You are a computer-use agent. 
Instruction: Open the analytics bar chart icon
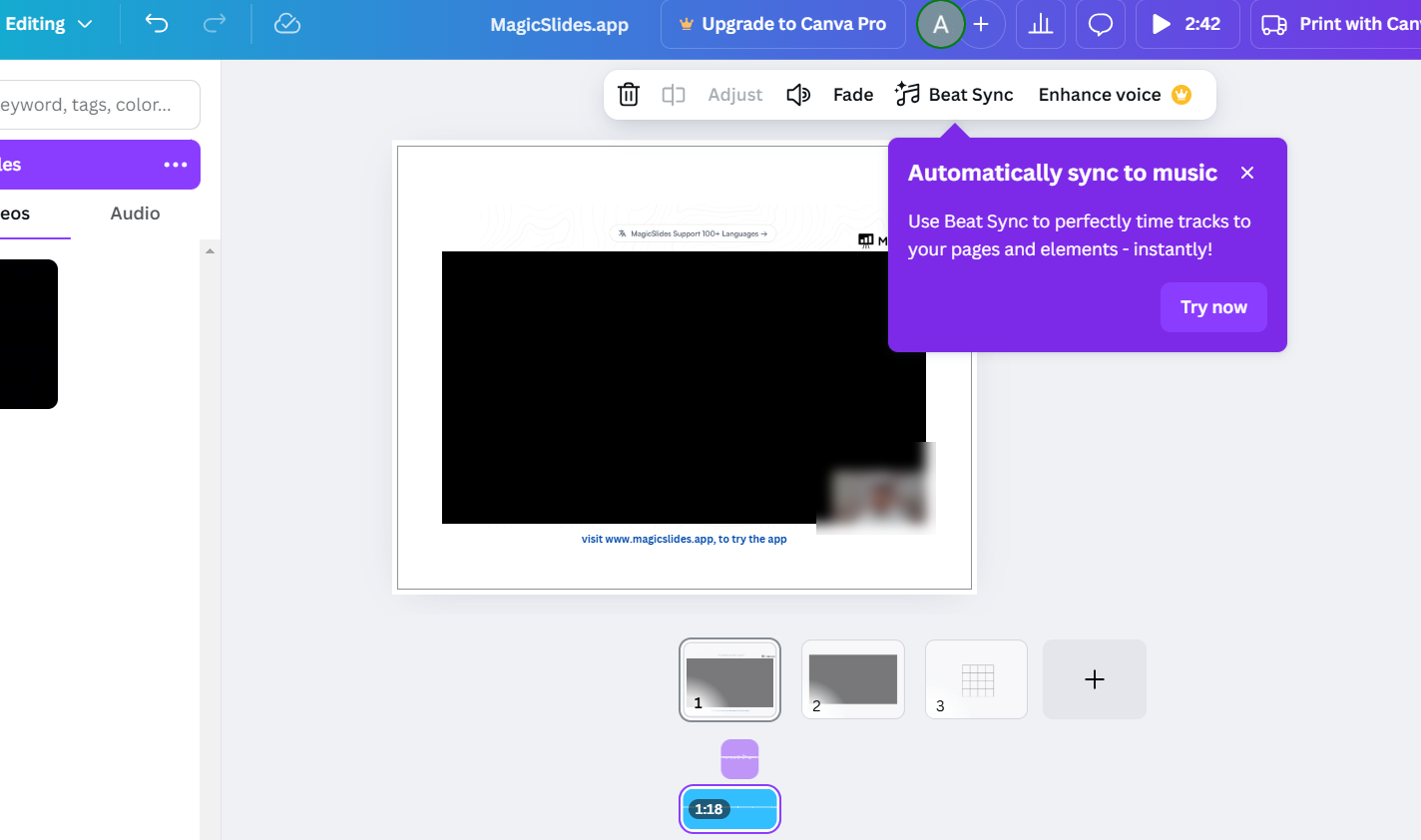point(1041,24)
